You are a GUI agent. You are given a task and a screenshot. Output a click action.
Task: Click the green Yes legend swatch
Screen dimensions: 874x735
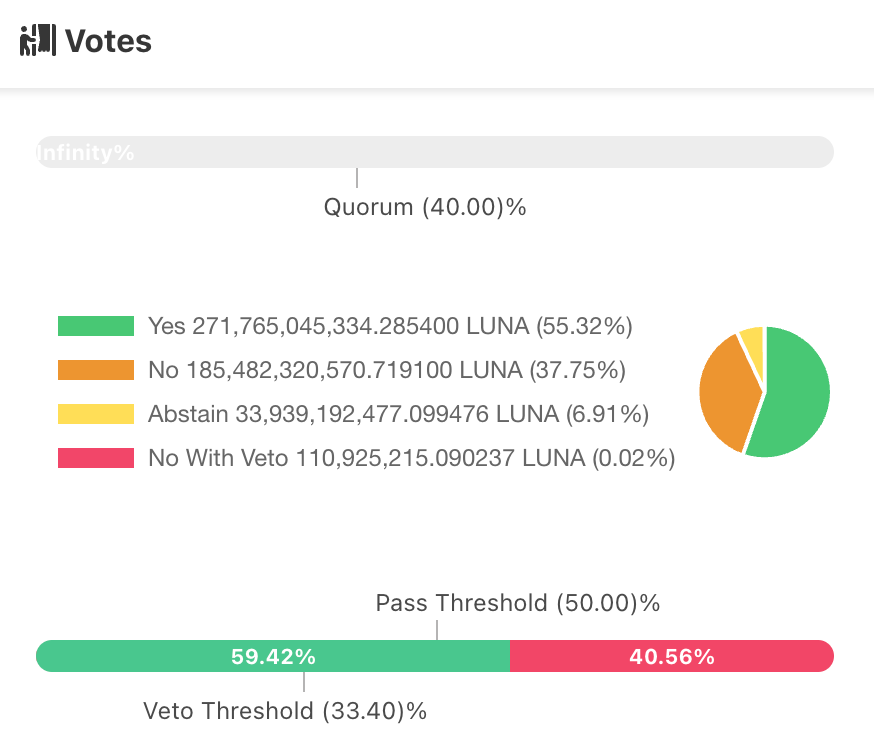tap(96, 326)
